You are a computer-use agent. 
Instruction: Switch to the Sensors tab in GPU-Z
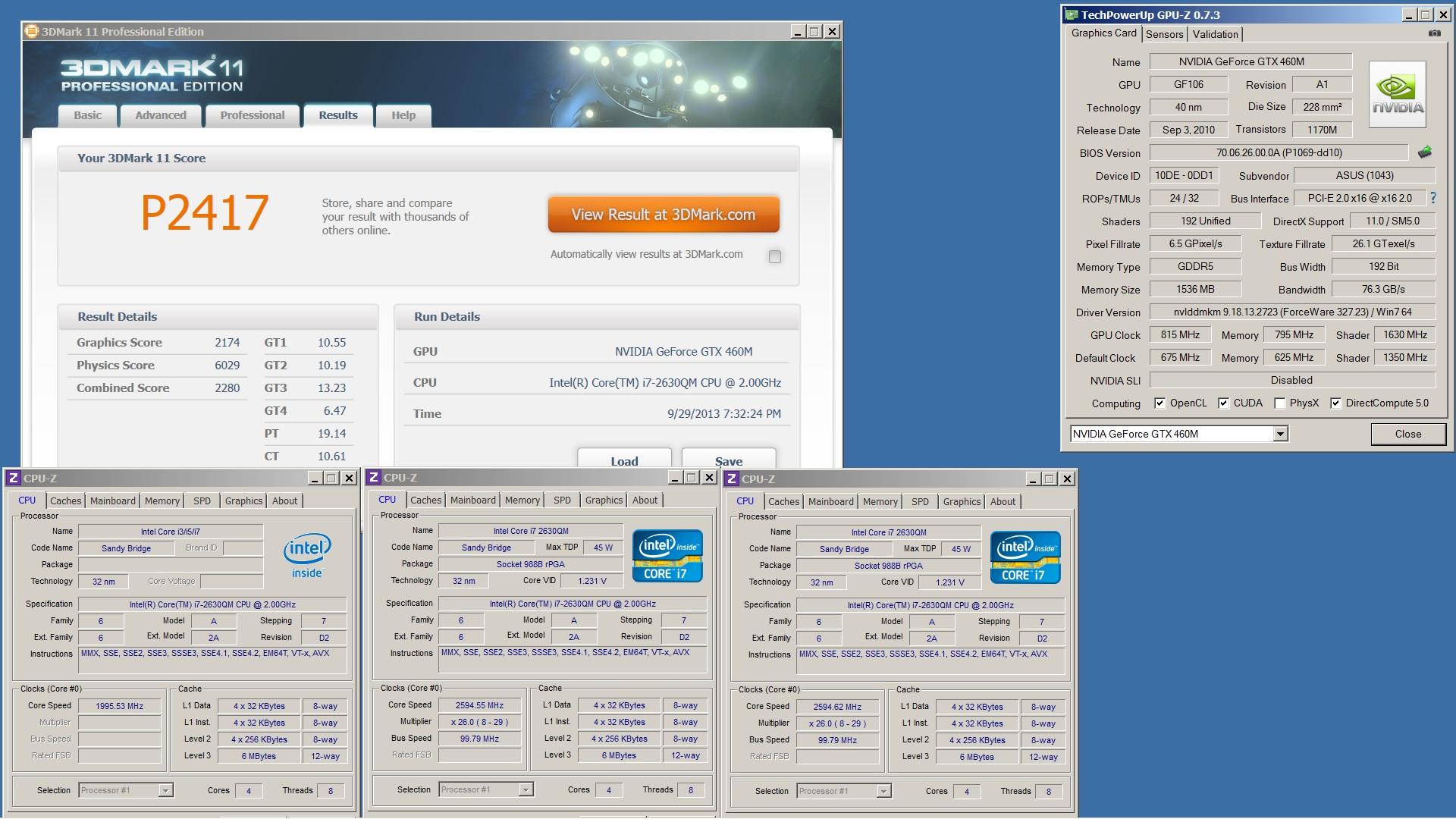(1164, 34)
